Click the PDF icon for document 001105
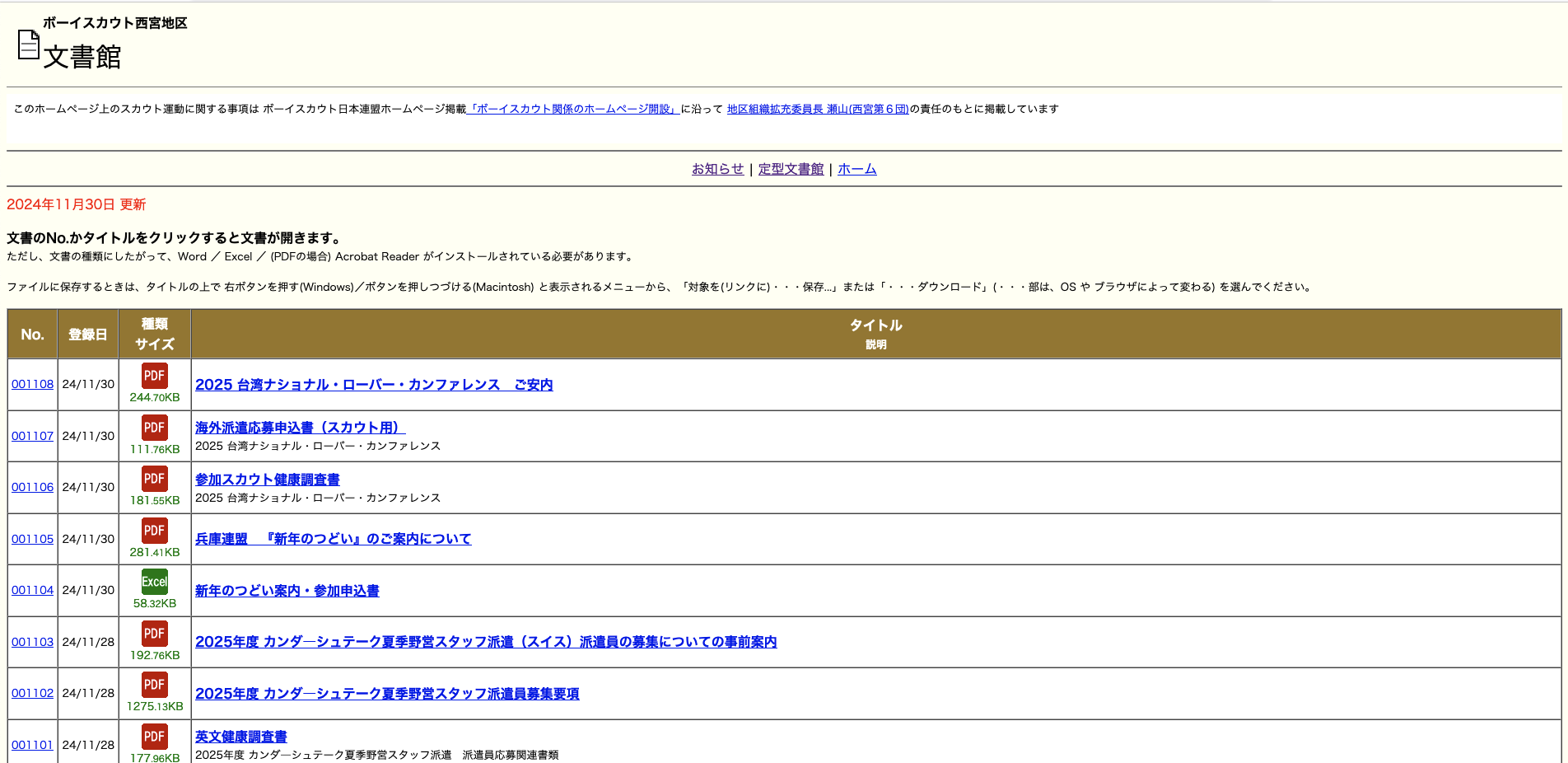 point(155,531)
